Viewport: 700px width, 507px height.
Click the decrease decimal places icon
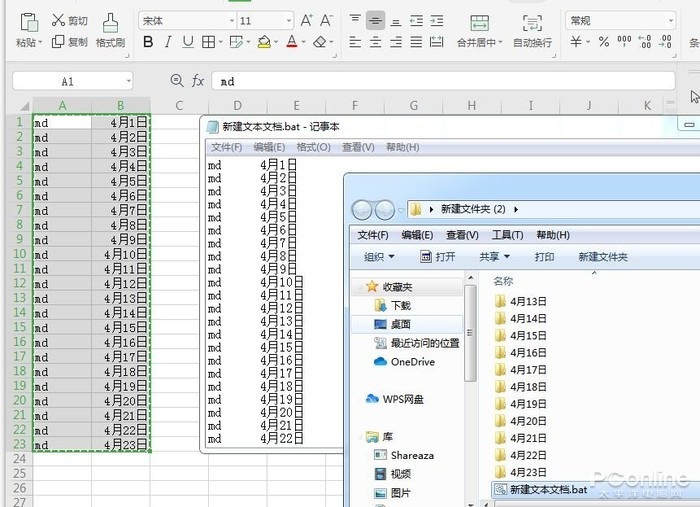[x=666, y=42]
